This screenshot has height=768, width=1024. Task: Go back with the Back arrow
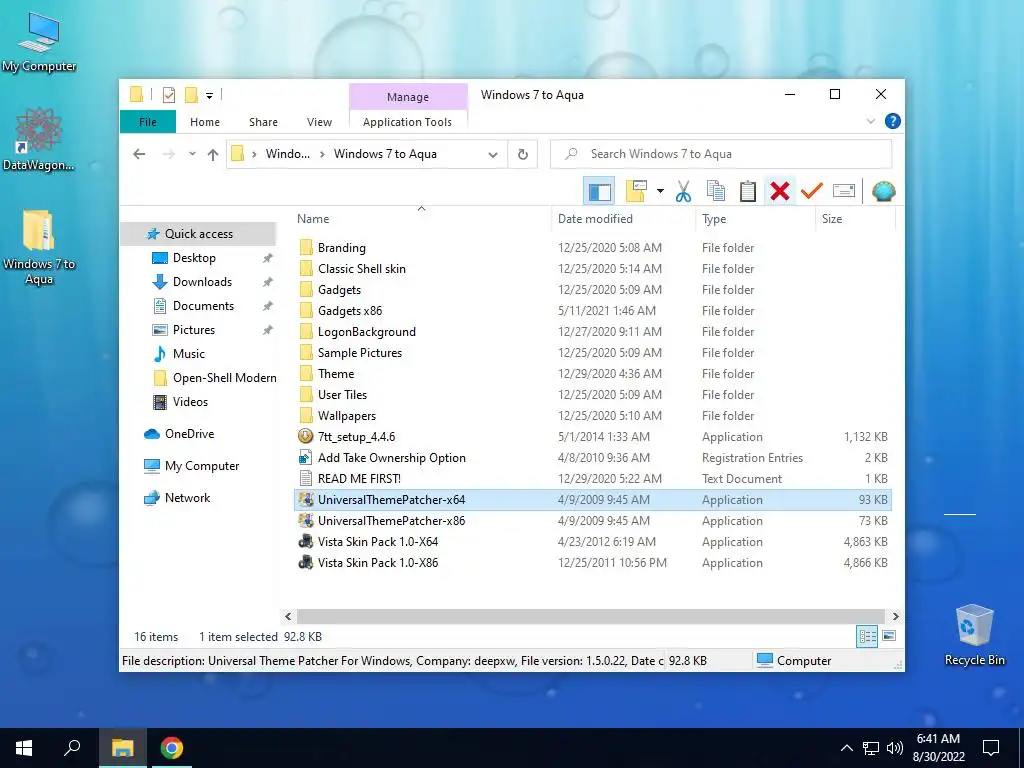coord(139,154)
